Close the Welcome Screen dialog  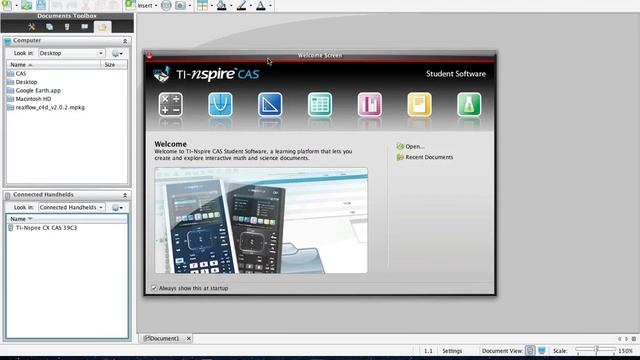click(149, 56)
